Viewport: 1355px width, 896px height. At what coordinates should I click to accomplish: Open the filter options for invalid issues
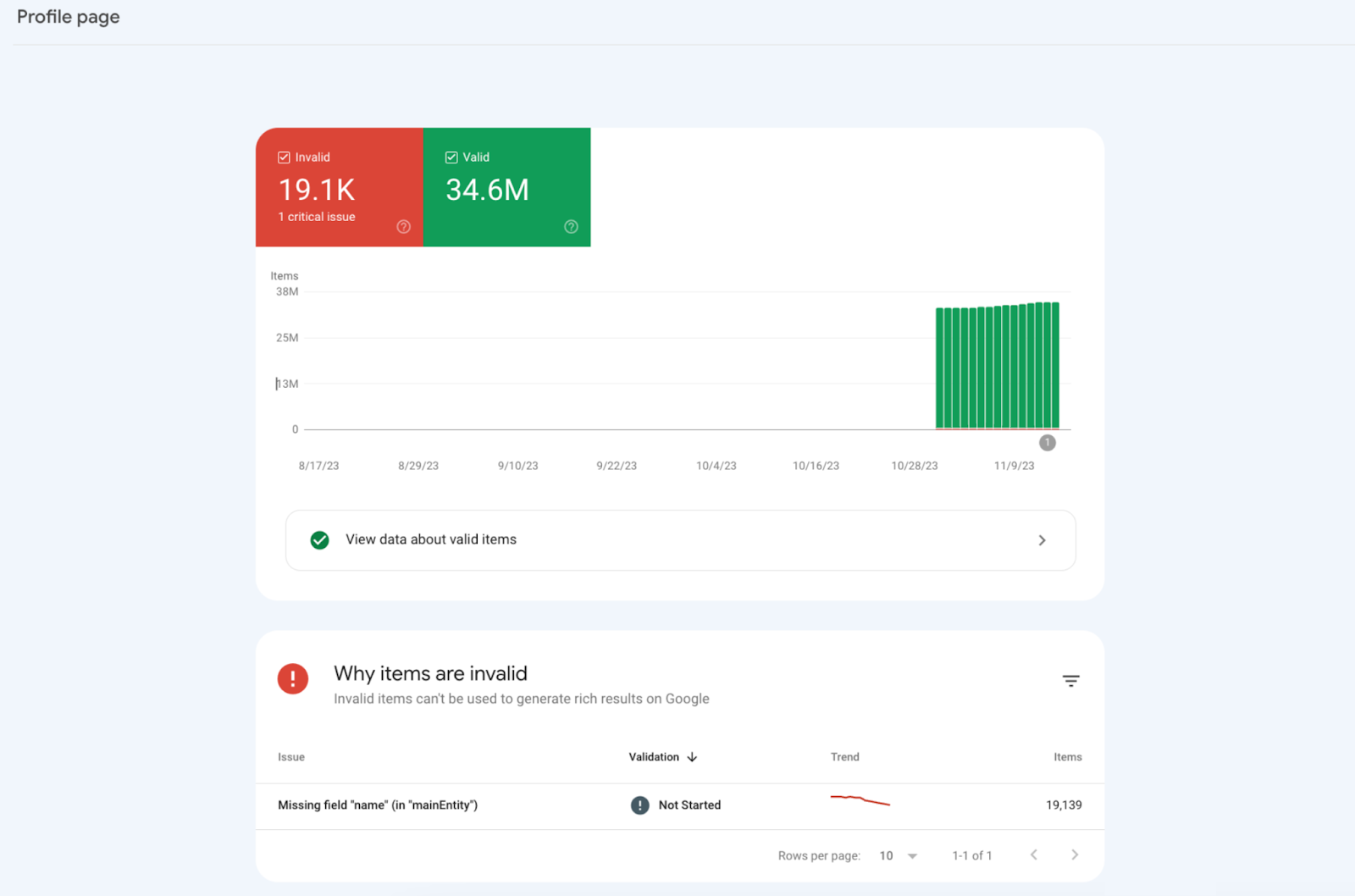pos(1070,680)
